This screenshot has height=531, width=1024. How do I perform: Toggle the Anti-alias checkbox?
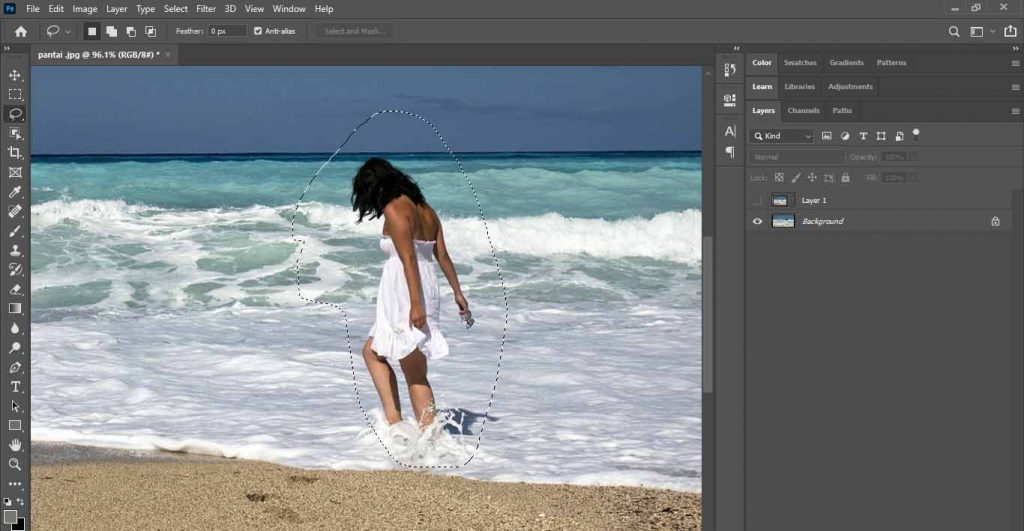tap(258, 31)
